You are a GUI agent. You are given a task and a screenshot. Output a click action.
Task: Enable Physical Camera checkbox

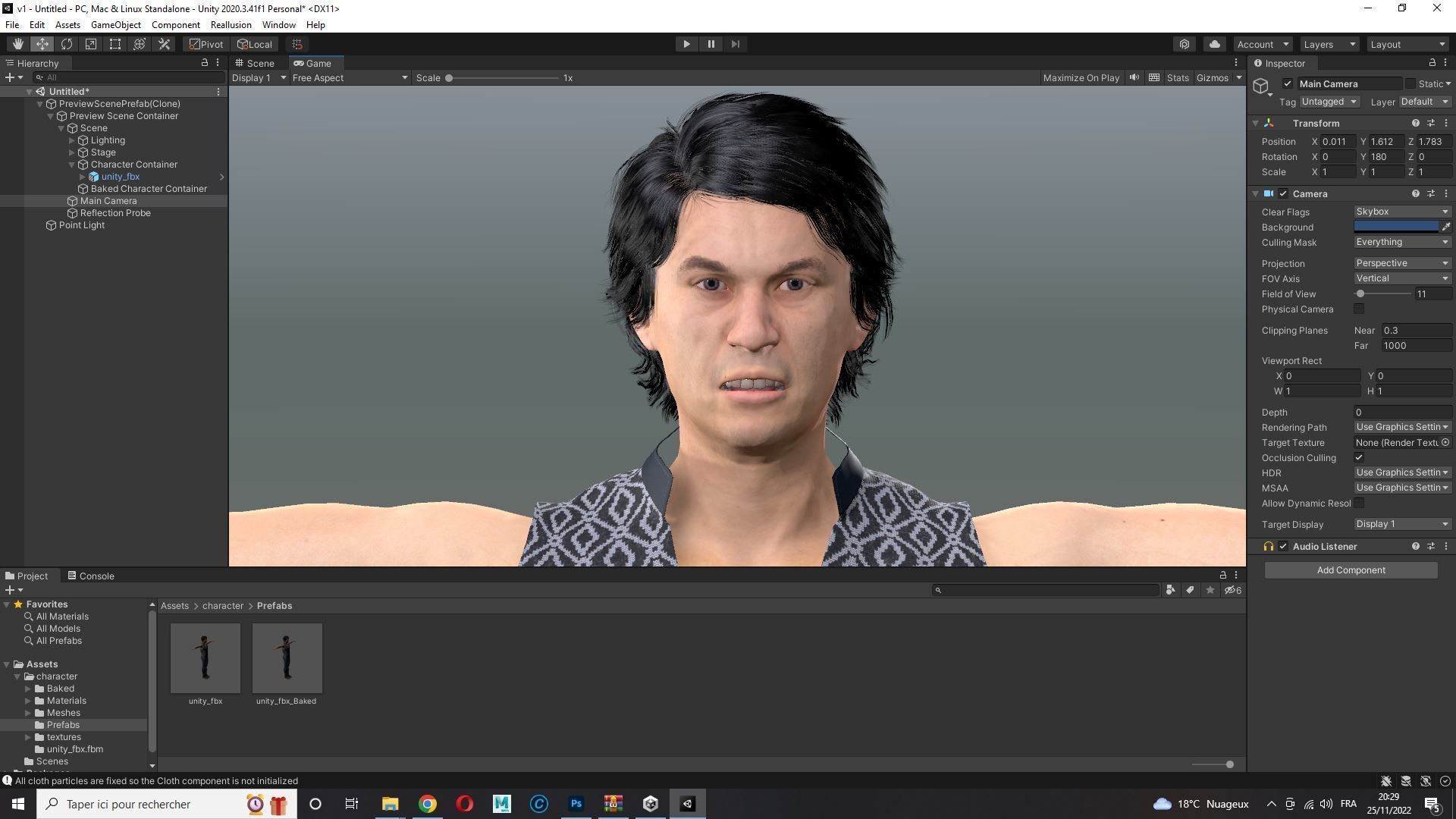click(1359, 309)
